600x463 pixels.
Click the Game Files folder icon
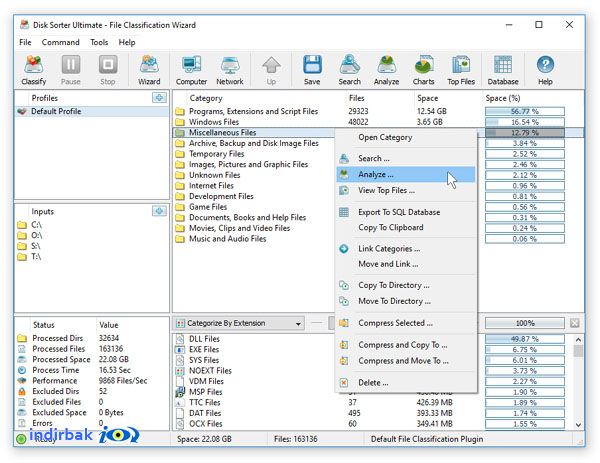tap(179, 207)
